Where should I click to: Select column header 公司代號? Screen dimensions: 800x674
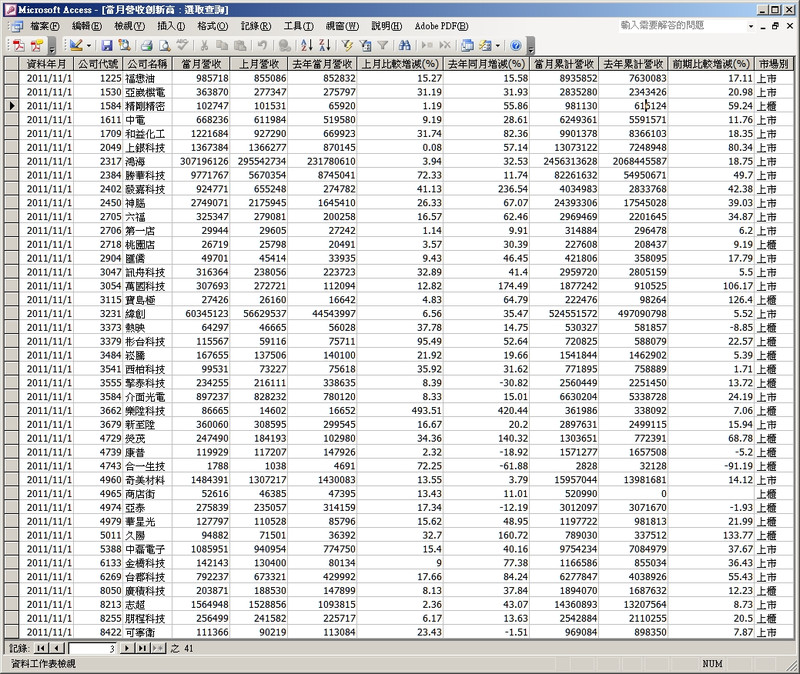pos(98,64)
